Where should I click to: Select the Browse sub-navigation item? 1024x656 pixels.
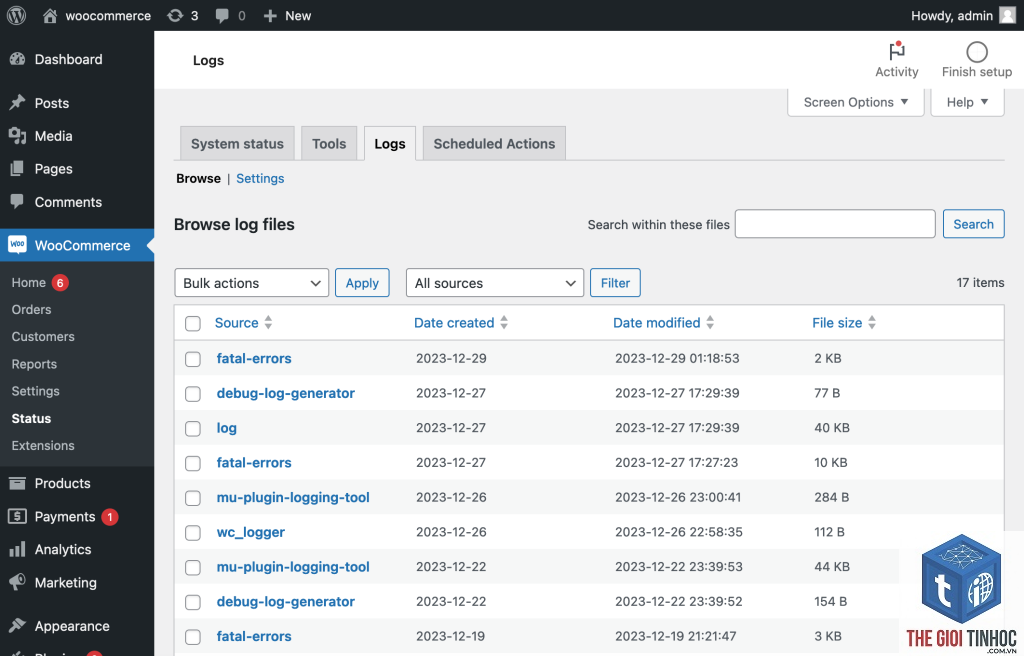pyautogui.click(x=199, y=178)
